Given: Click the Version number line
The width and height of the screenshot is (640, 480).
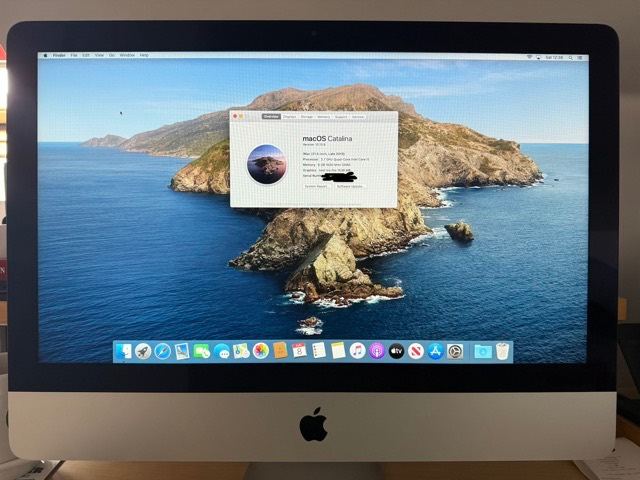Looking at the screenshot, I should 314,145.
